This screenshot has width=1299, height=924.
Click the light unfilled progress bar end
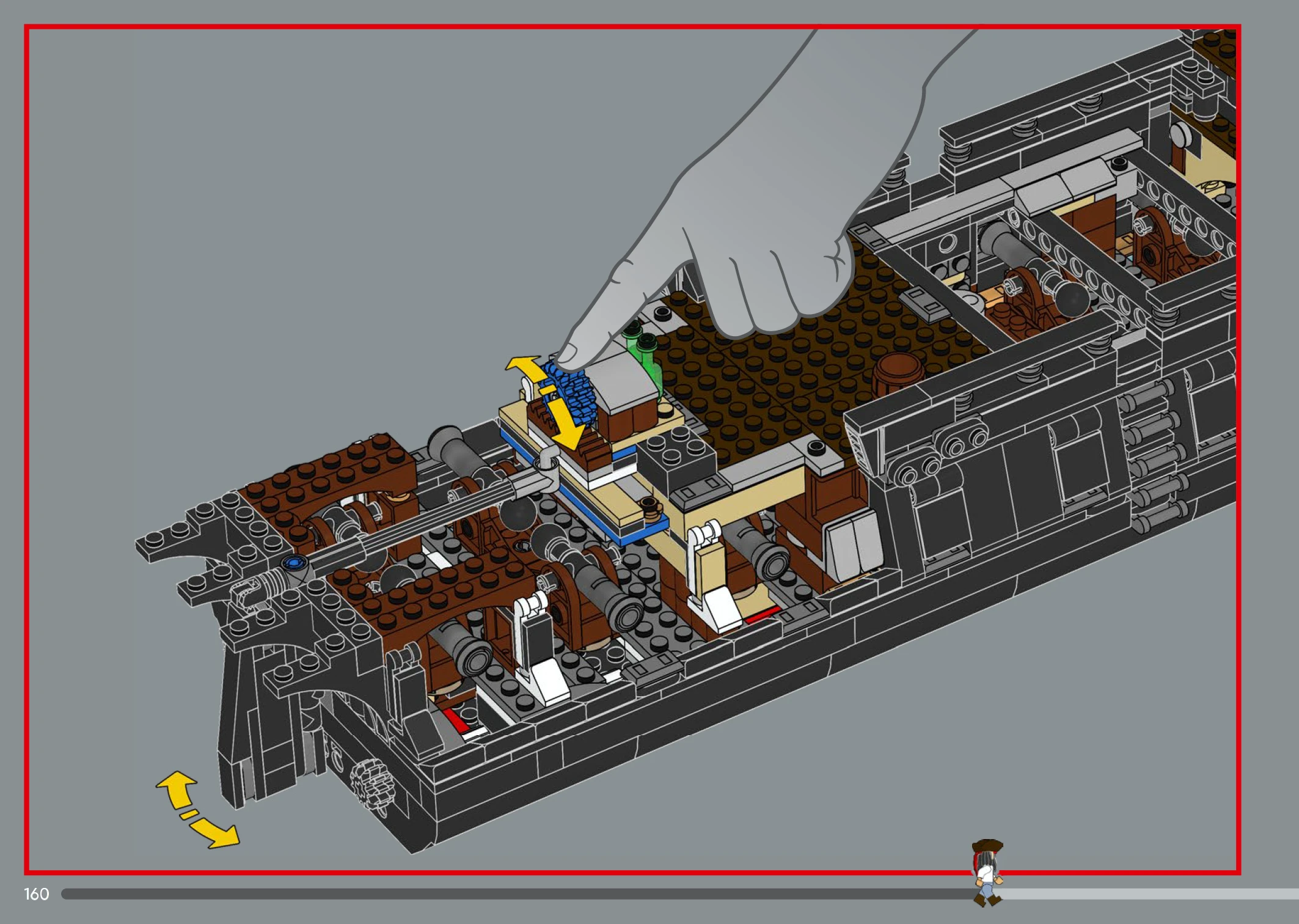[1161, 894]
